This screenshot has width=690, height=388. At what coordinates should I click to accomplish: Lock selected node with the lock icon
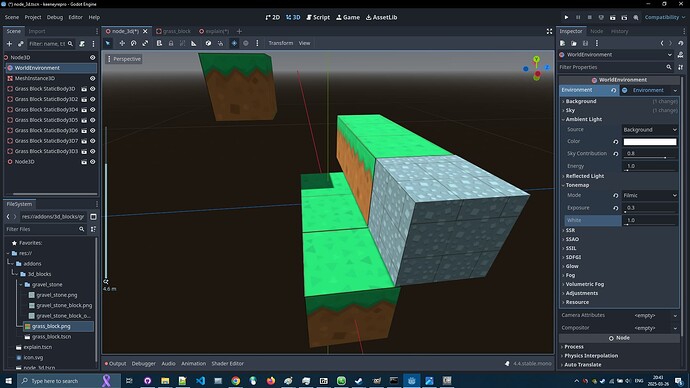point(171,43)
